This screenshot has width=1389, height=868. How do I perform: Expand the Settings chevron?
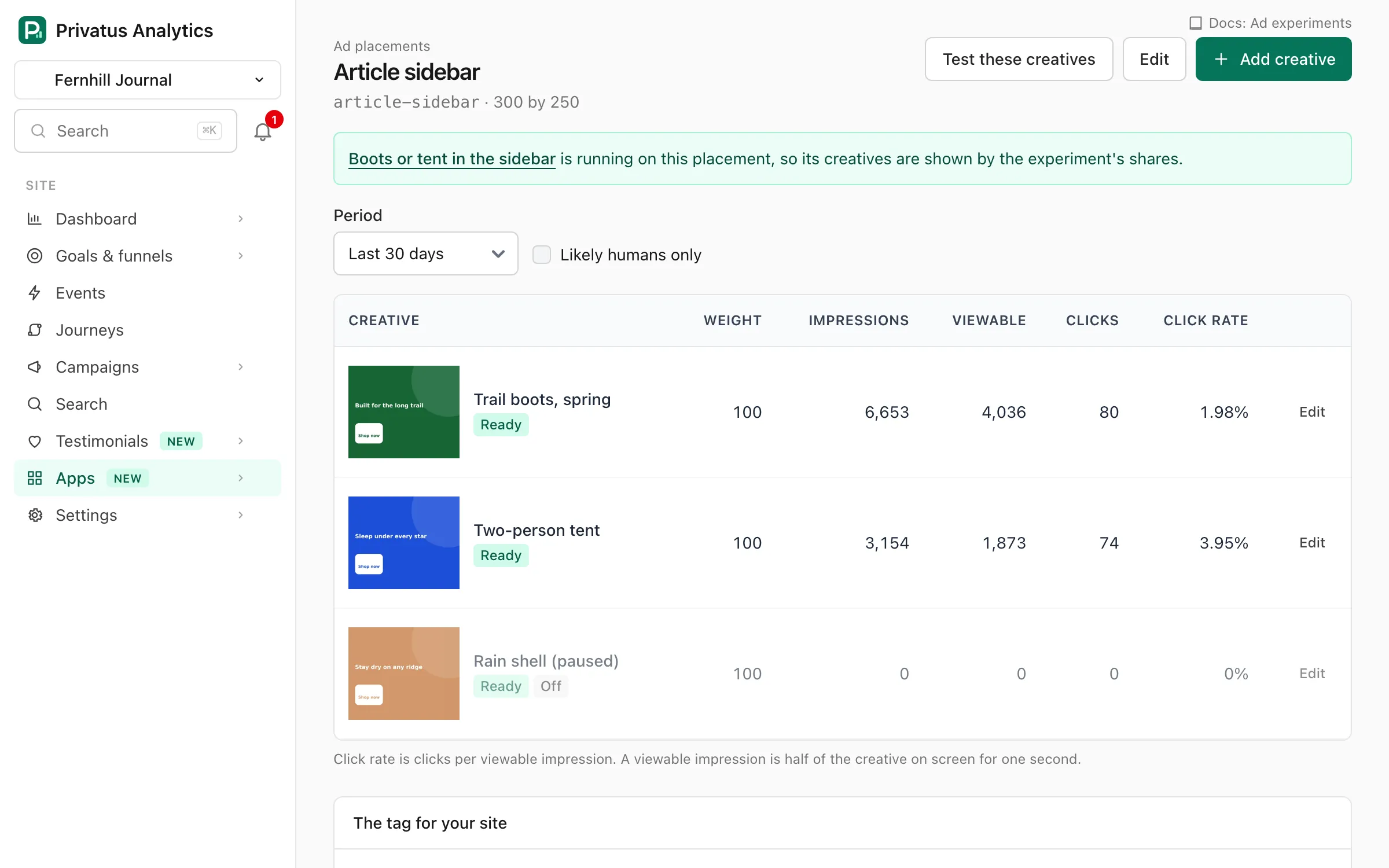coord(241,515)
